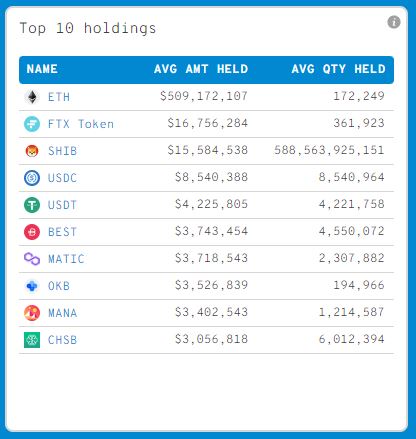416x439 pixels.
Task: Open the ETH token link
Action: [59, 97]
